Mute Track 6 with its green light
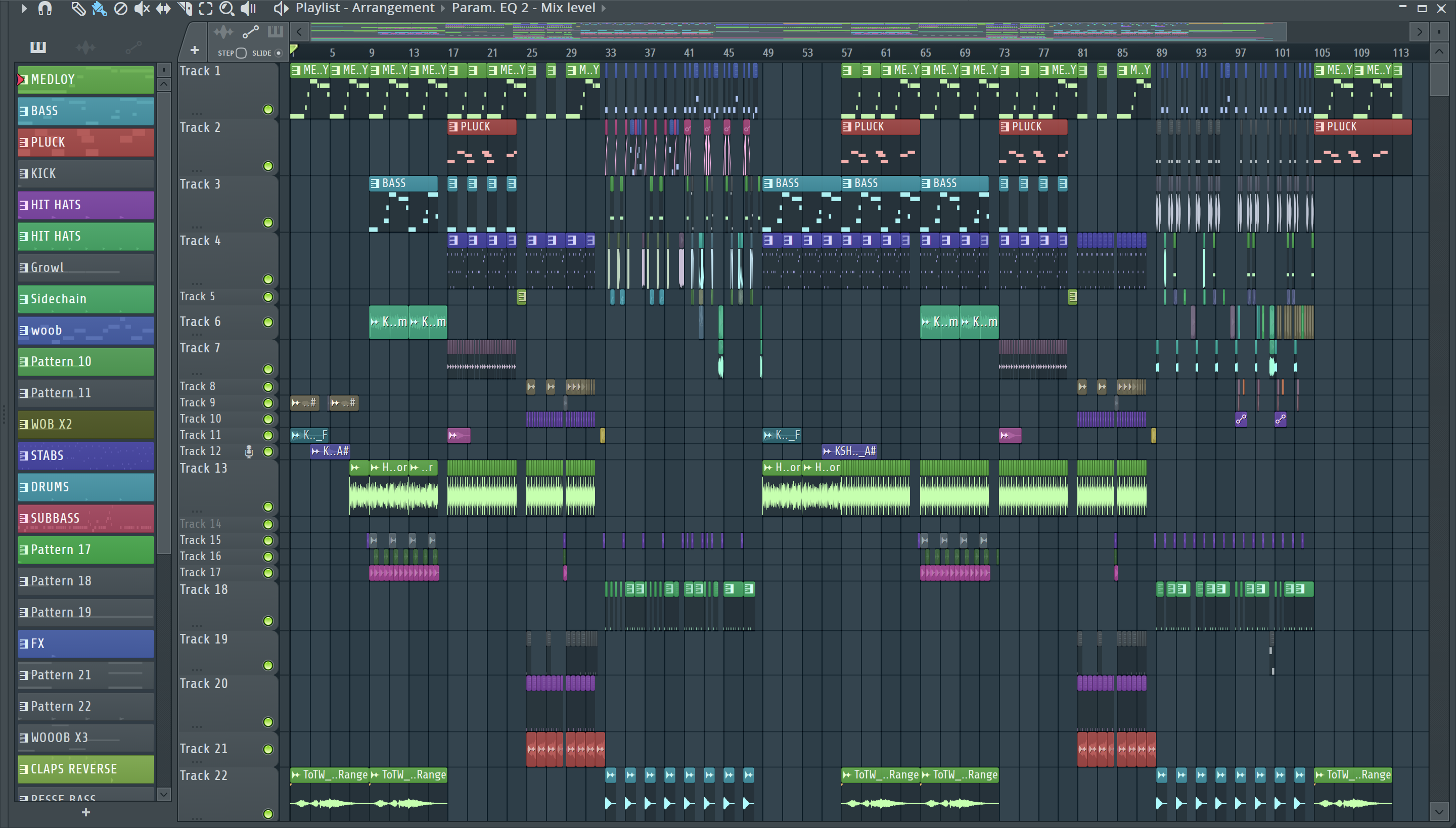This screenshot has height=828, width=1456. coord(268,322)
